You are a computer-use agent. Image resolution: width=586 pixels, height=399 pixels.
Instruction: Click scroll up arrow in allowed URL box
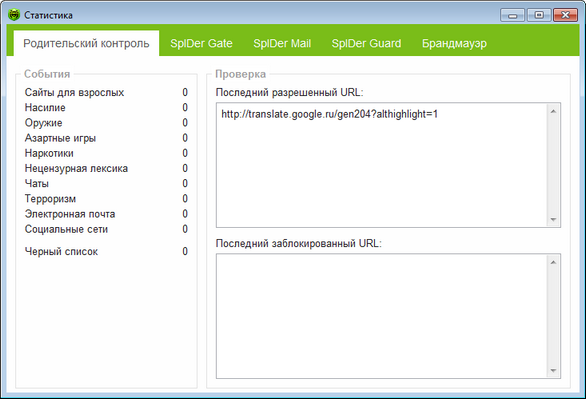[553, 111]
